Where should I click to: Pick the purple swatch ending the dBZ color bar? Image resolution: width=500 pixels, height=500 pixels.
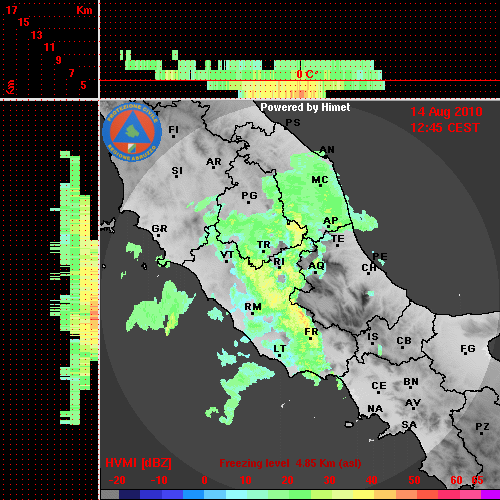pos(491,495)
